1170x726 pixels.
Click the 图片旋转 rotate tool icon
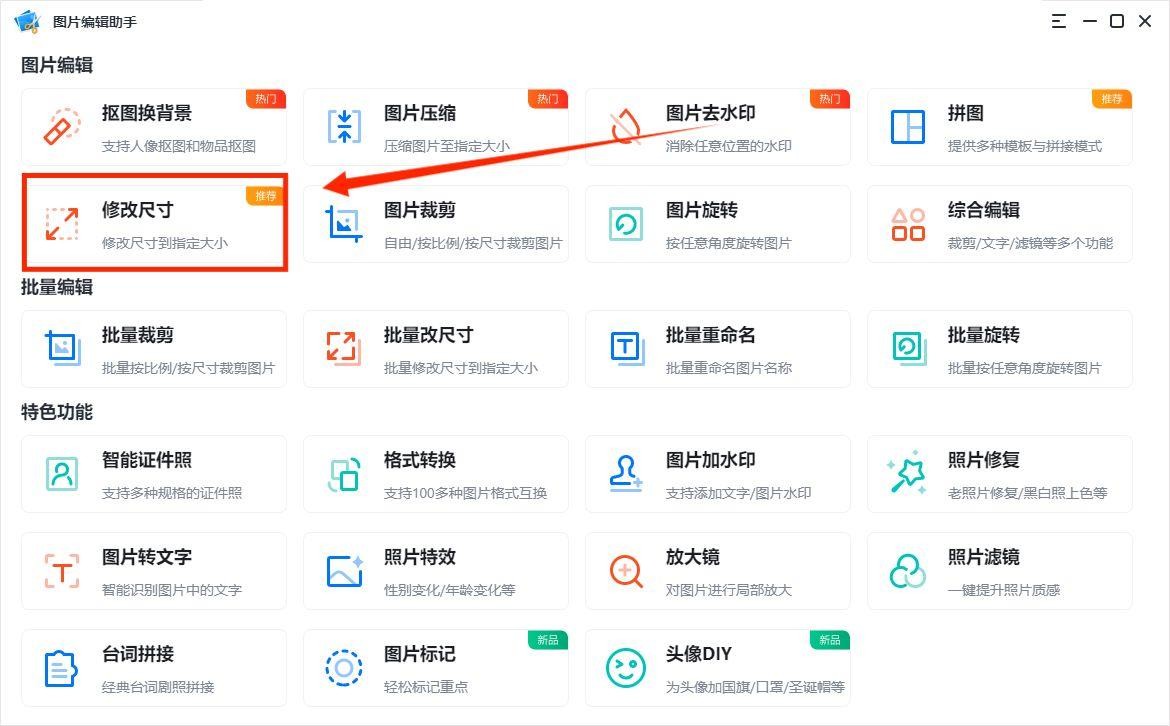click(x=625, y=224)
